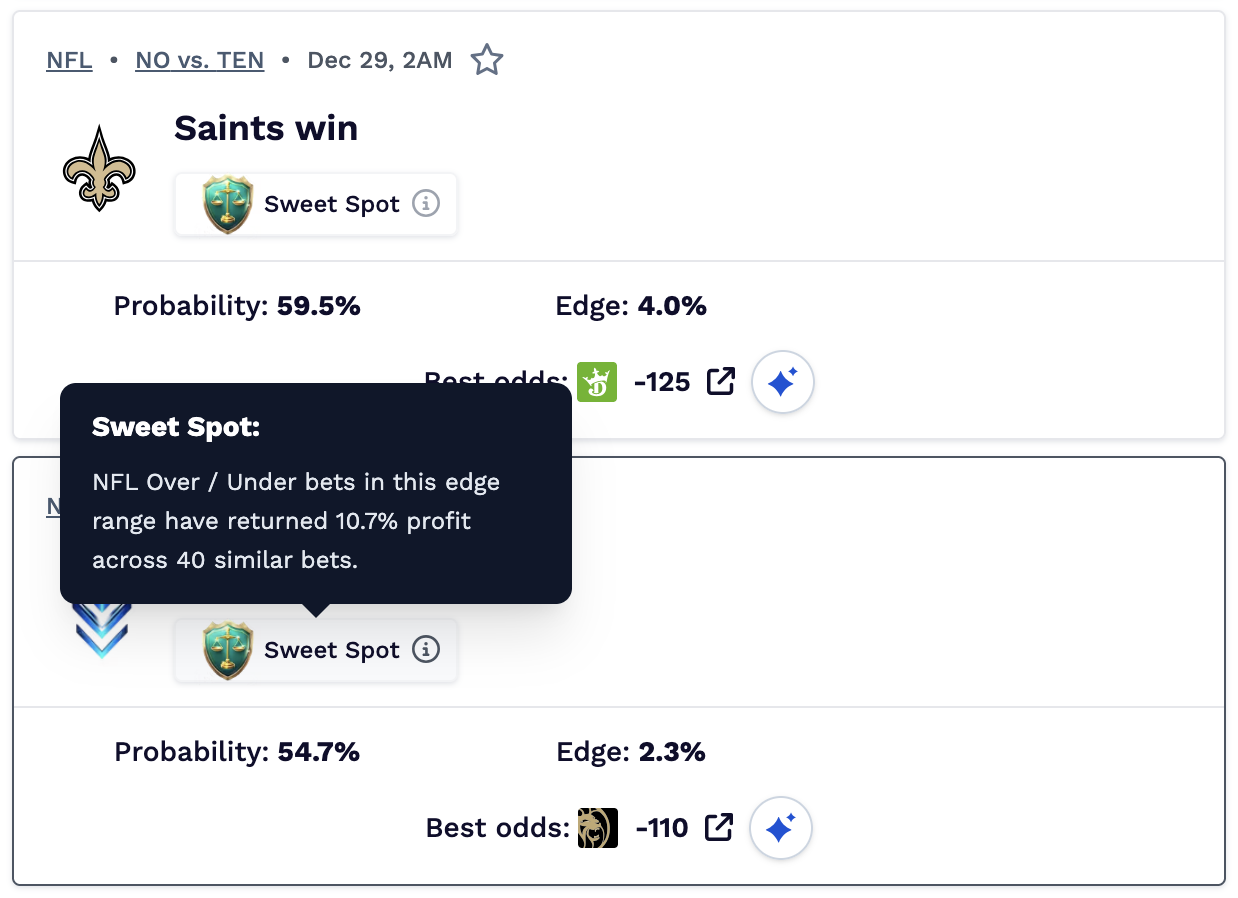Open external link next to -125 odds

pos(721,381)
